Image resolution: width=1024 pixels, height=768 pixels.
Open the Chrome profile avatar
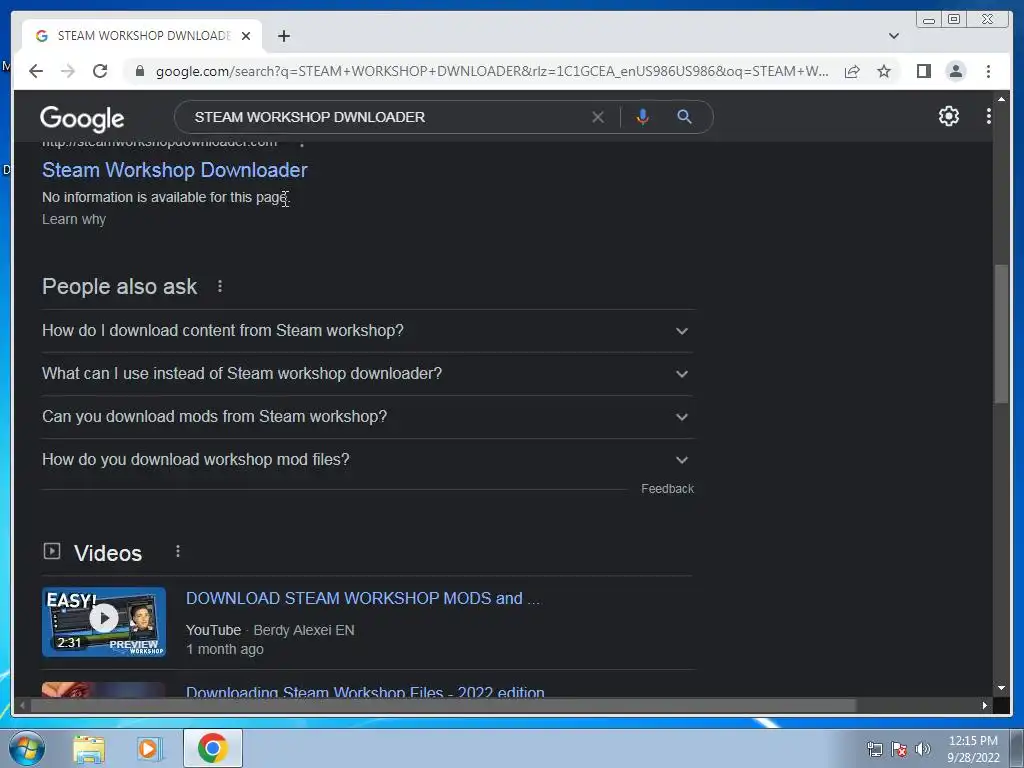point(955,71)
